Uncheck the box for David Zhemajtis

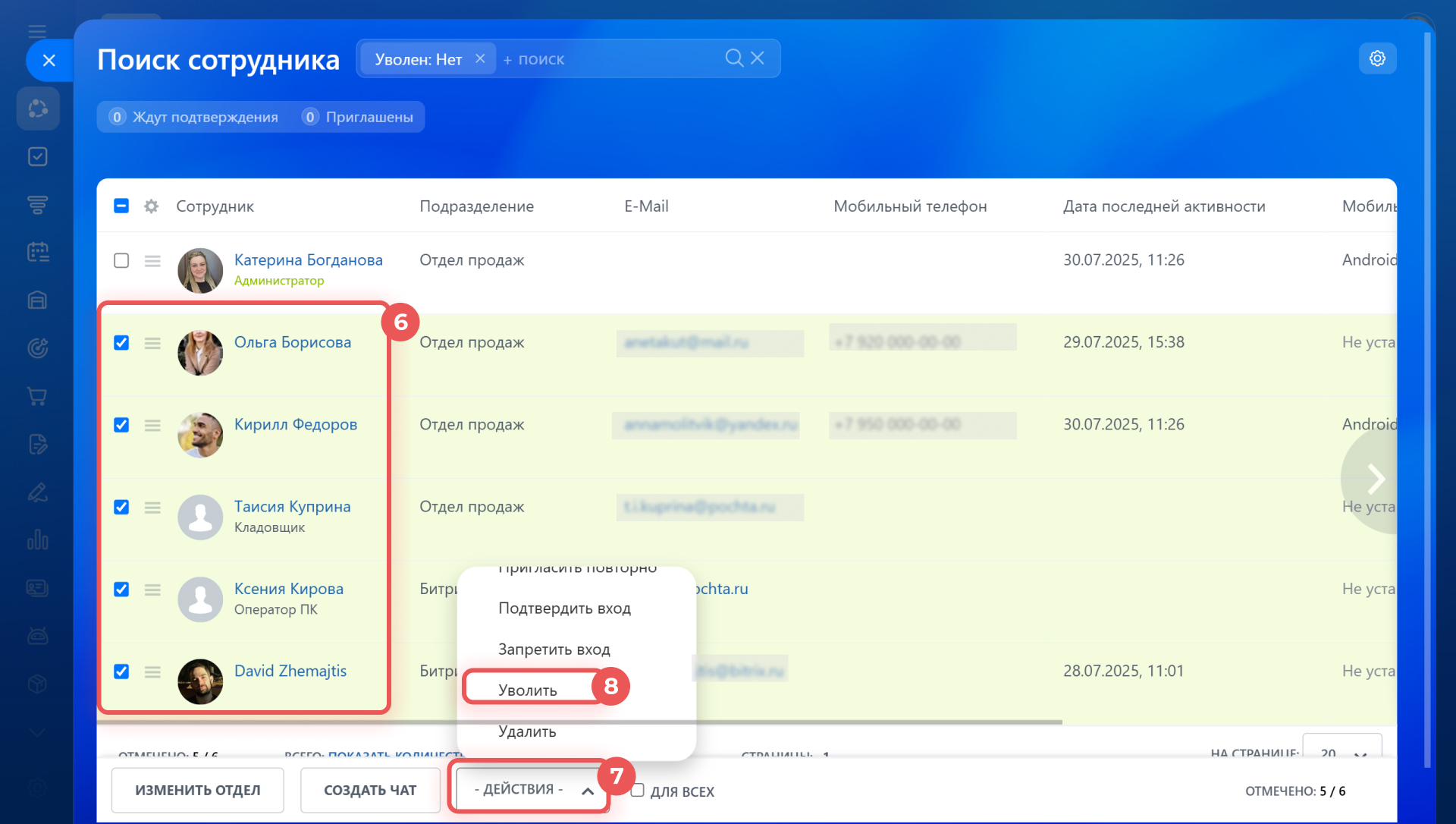[x=121, y=671]
